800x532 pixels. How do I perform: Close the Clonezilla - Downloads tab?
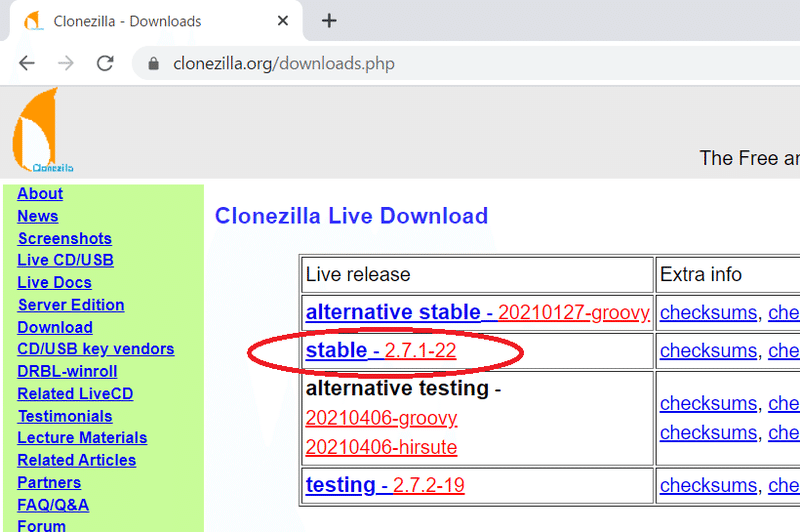click(x=283, y=21)
